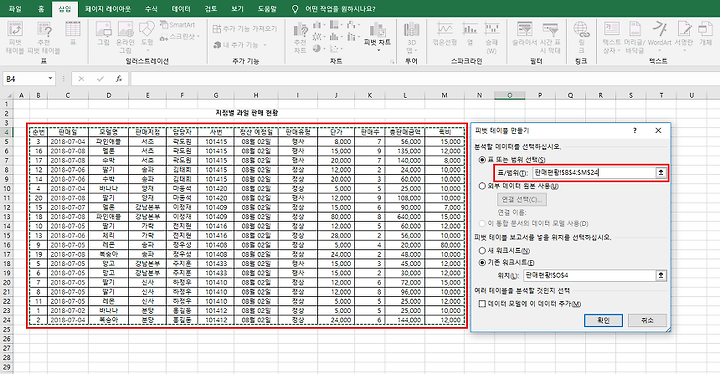
Task: Click the title 지점별 과일 판매 현황
Action: pos(247,113)
